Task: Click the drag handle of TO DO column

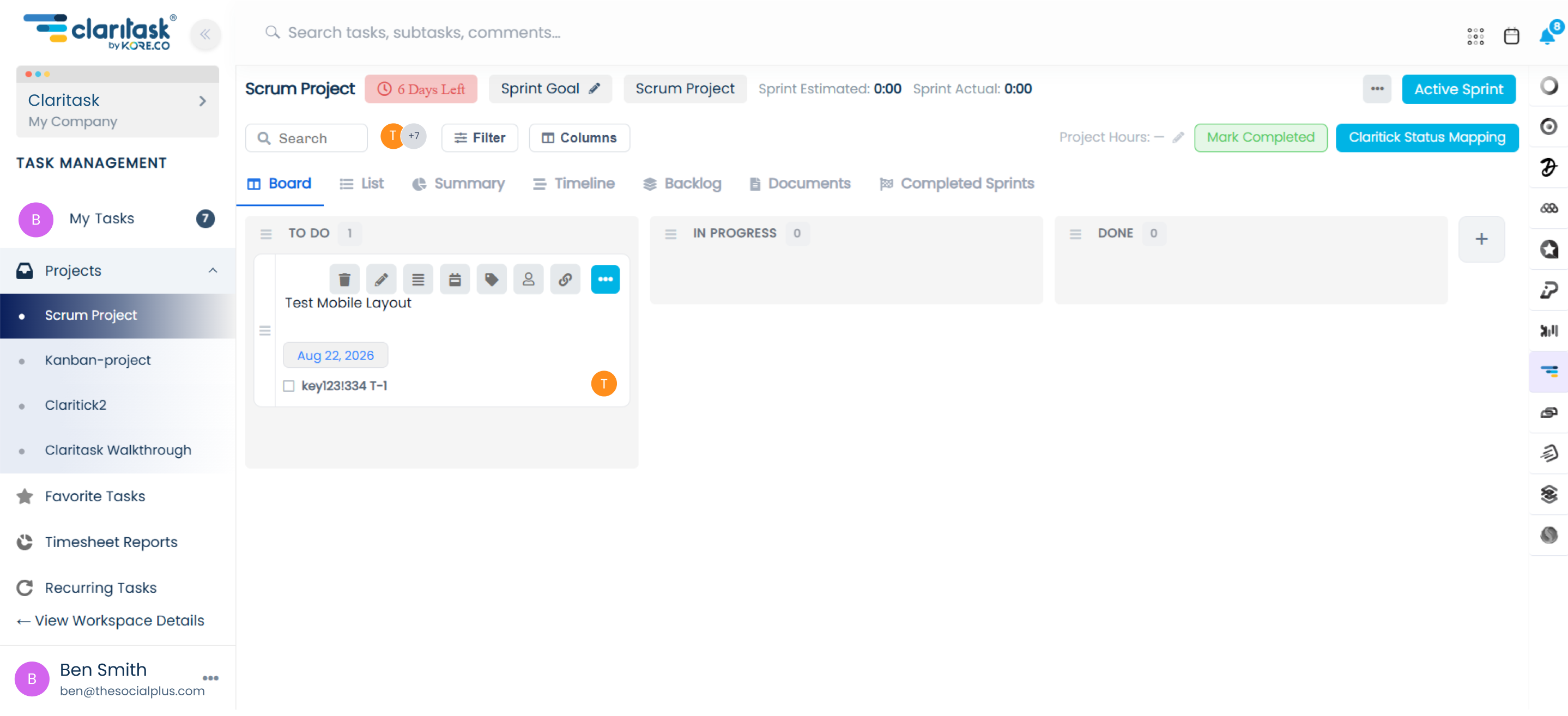Action: (266, 234)
